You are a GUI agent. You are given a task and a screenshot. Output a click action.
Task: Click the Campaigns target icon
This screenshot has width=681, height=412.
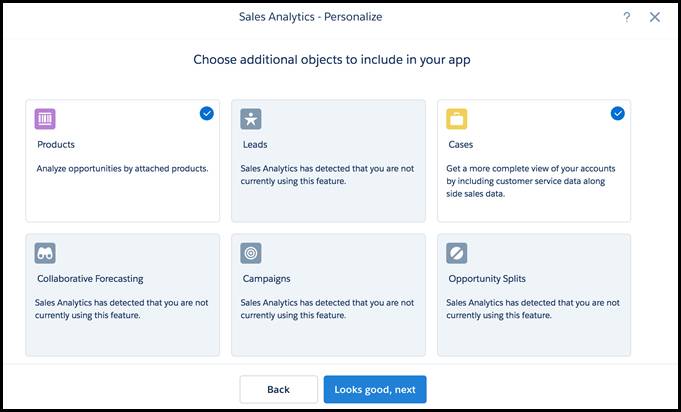tap(251, 253)
